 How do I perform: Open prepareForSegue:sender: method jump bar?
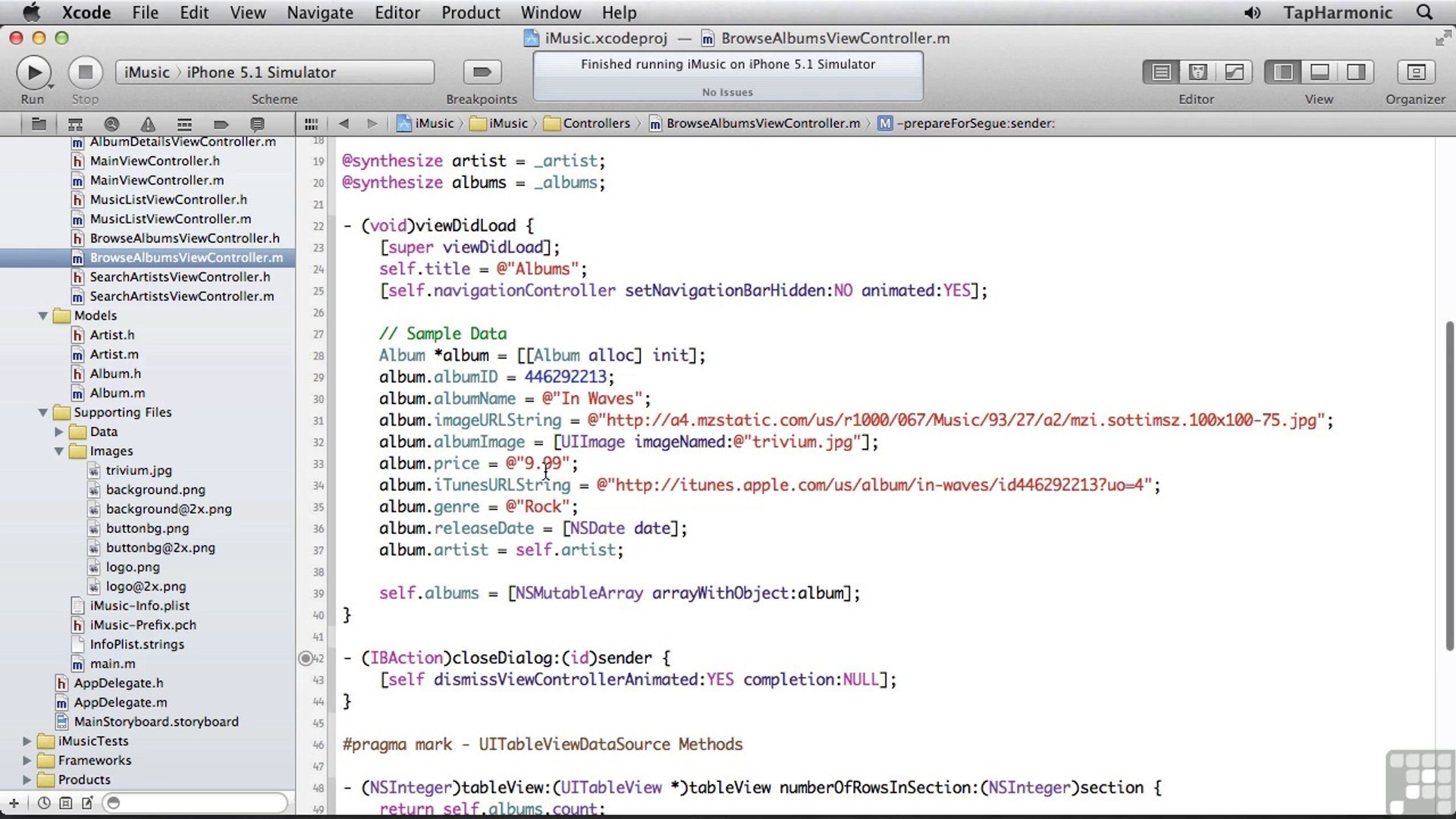tap(967, 124)
